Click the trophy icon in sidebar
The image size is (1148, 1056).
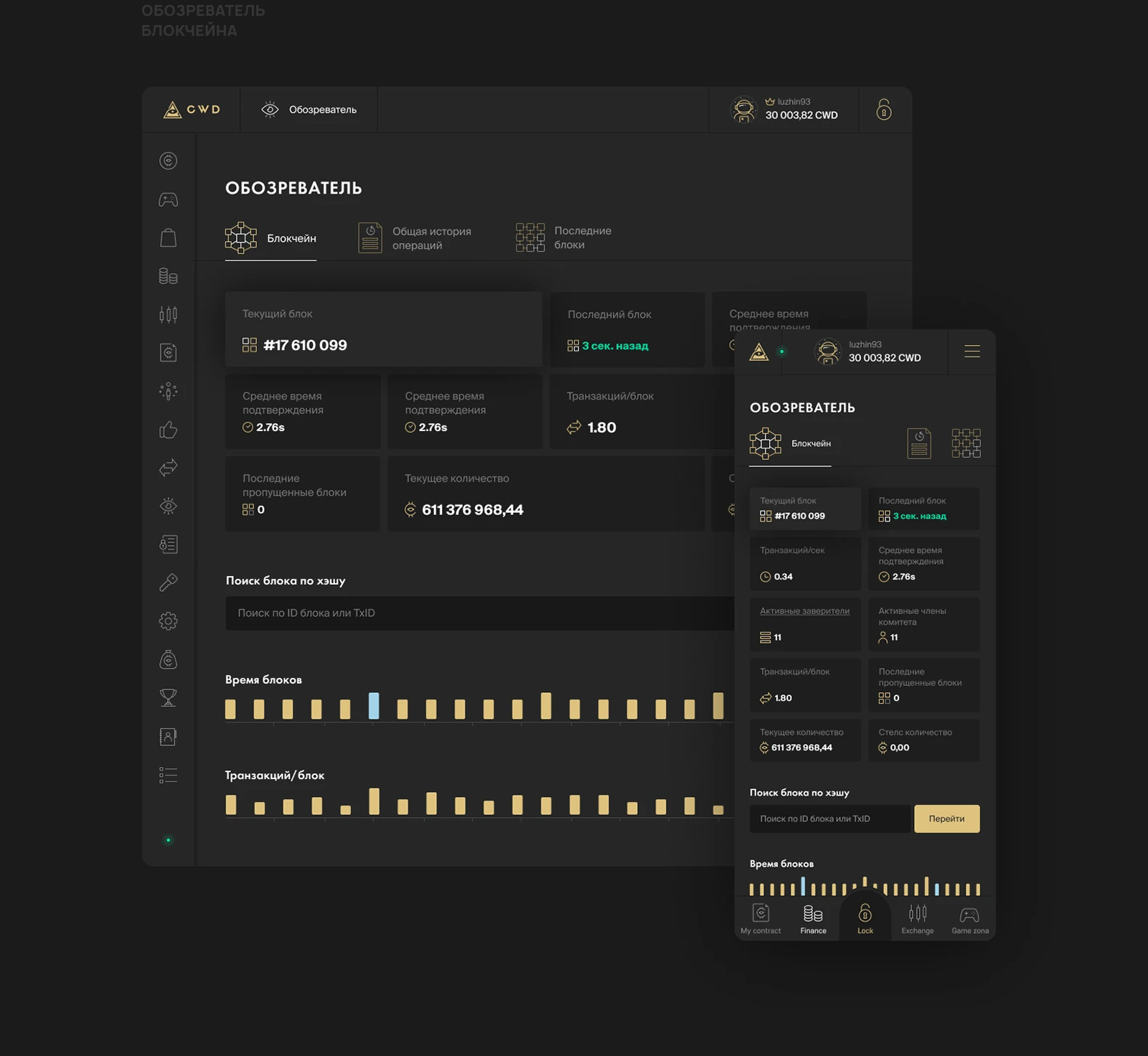tap(168, 698)
